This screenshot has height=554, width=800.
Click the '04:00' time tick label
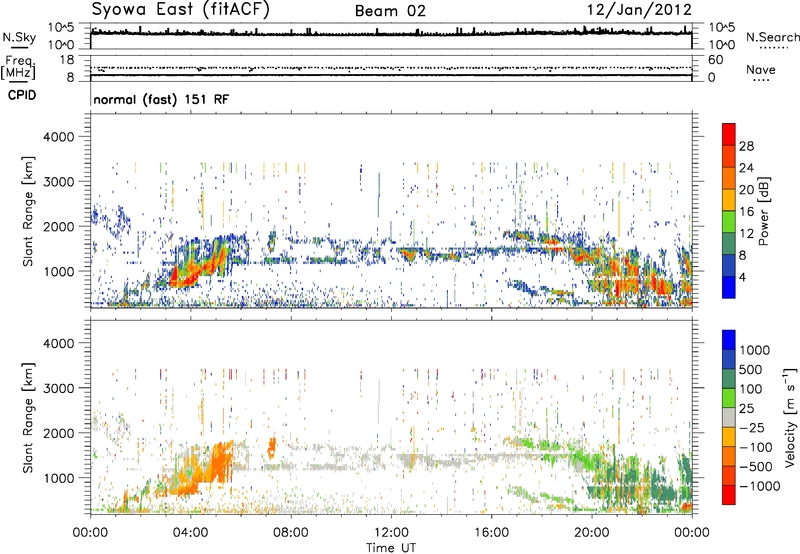[190, 533]
